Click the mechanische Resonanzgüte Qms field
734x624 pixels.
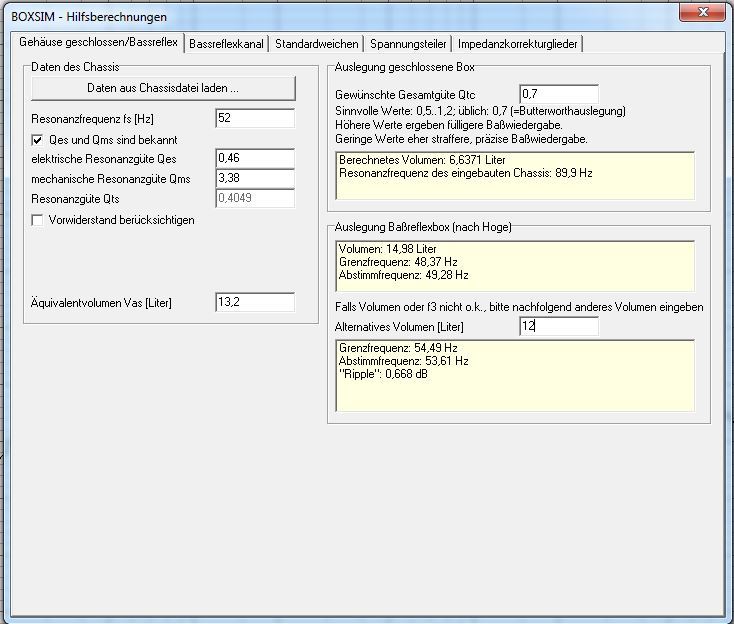pos(255,178)
